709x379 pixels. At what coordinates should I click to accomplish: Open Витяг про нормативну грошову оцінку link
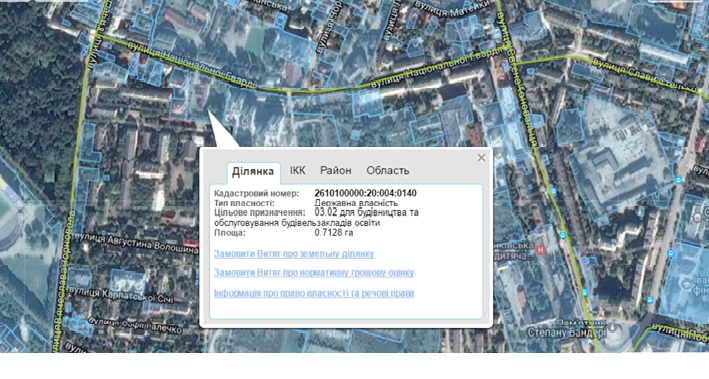(x=314, y=273)
